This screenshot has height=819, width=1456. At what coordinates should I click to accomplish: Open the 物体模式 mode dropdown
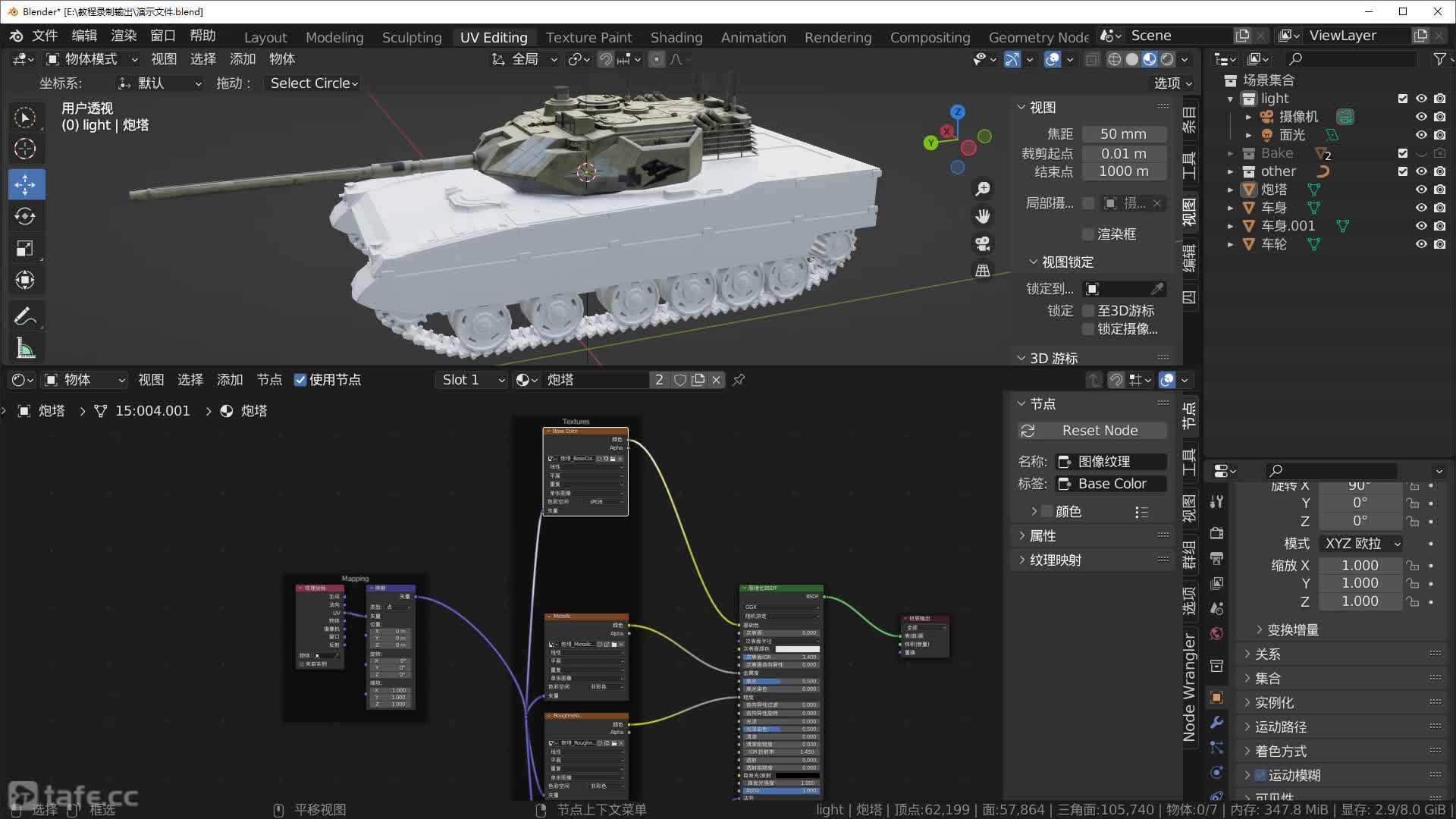(91, 59)
